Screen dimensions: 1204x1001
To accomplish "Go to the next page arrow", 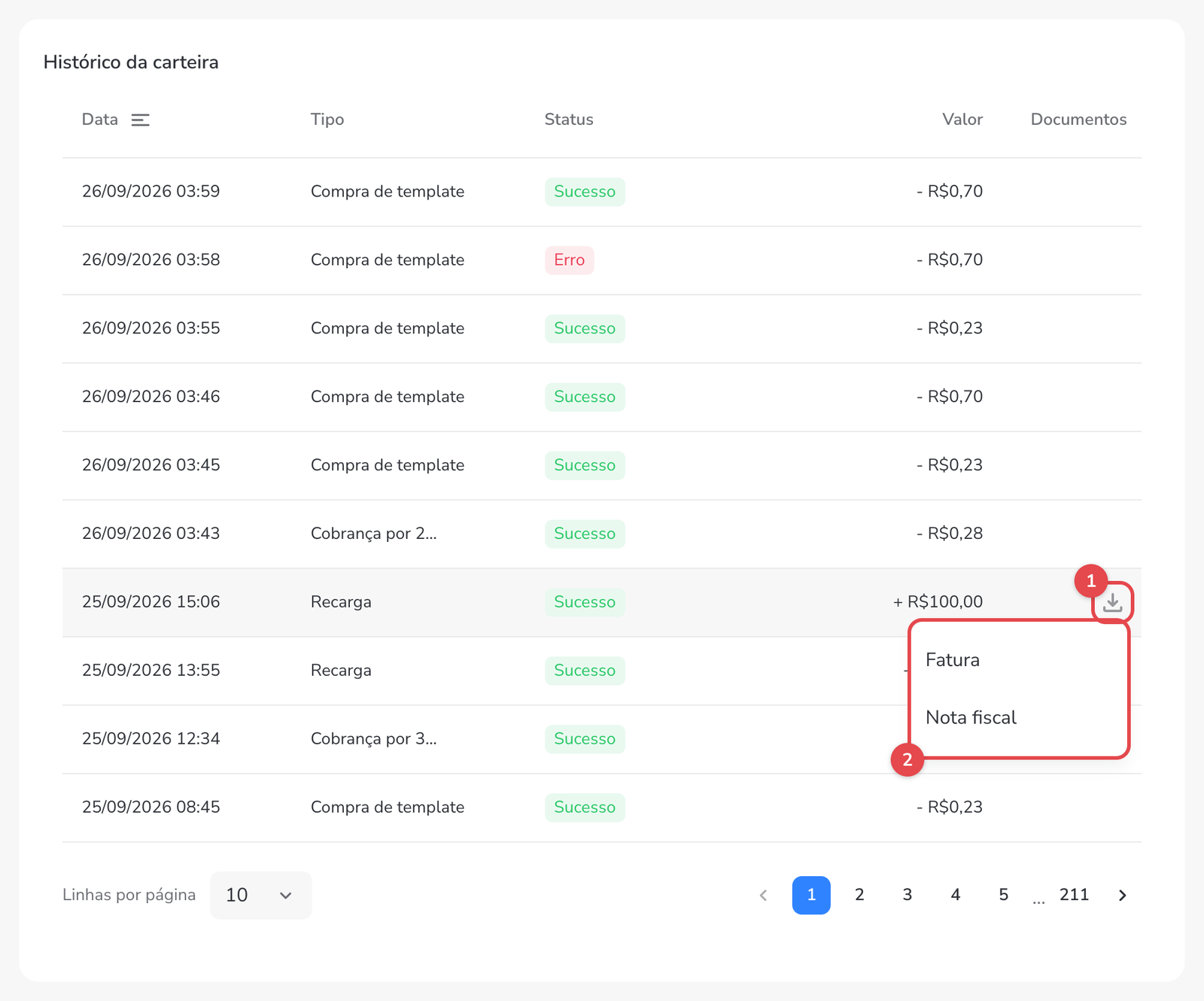I will click(x=1122, y=895).
